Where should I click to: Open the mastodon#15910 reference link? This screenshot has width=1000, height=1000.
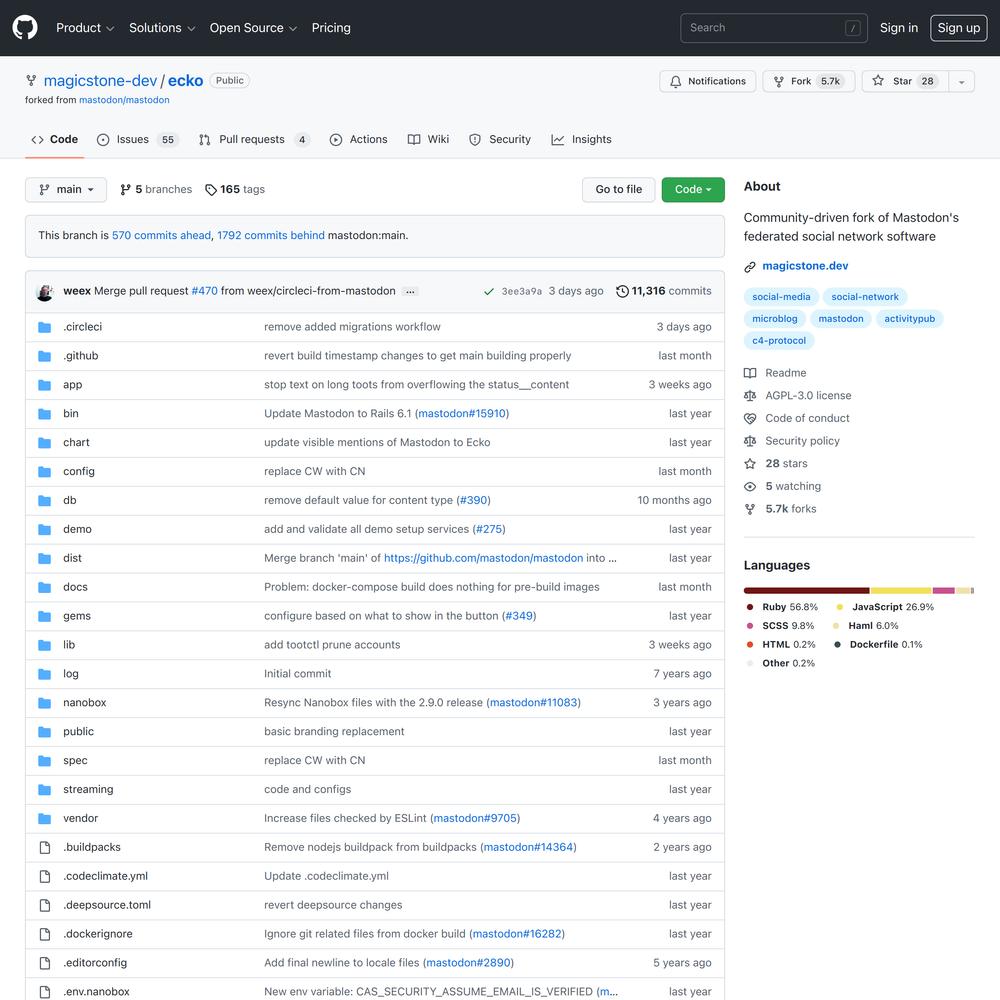[x=462, y=414]
